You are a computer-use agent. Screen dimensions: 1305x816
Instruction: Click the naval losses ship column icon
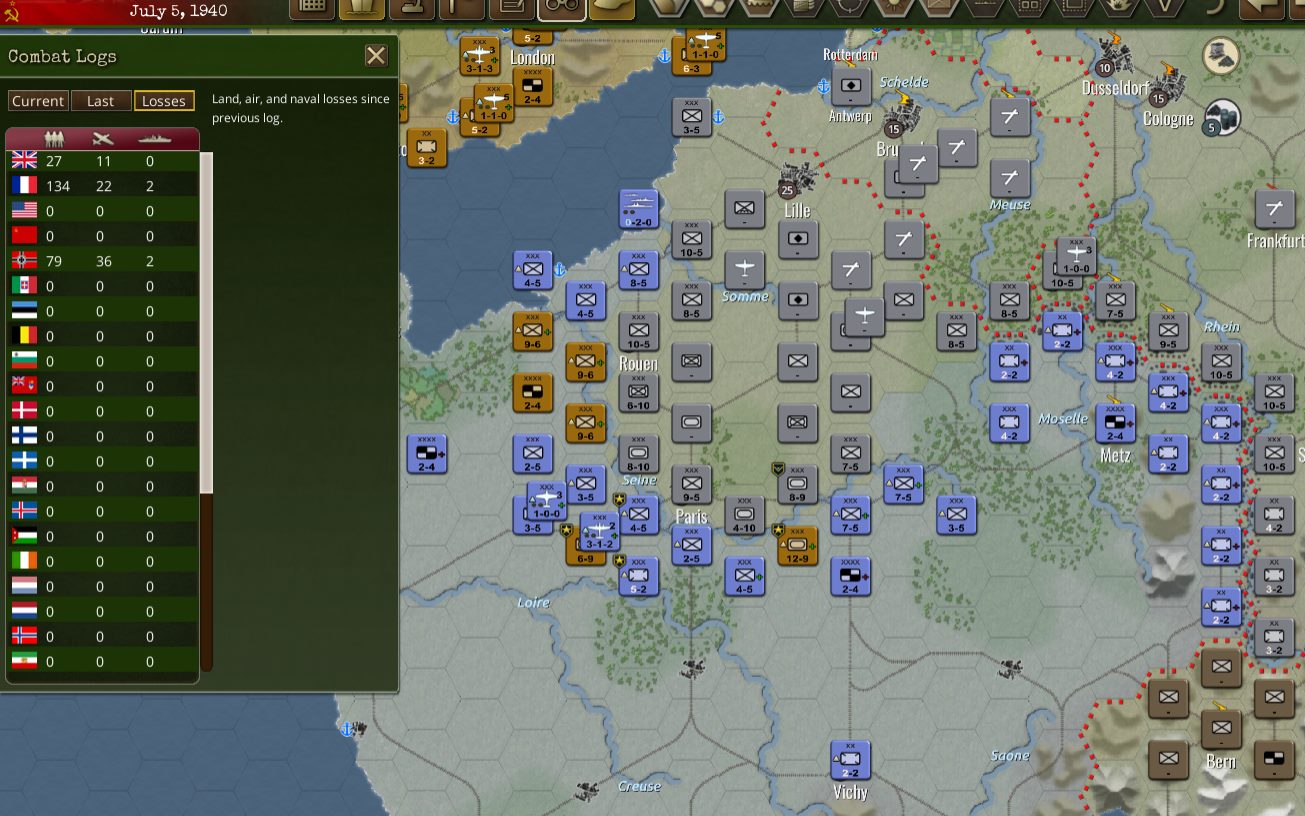tap(153, 139)
